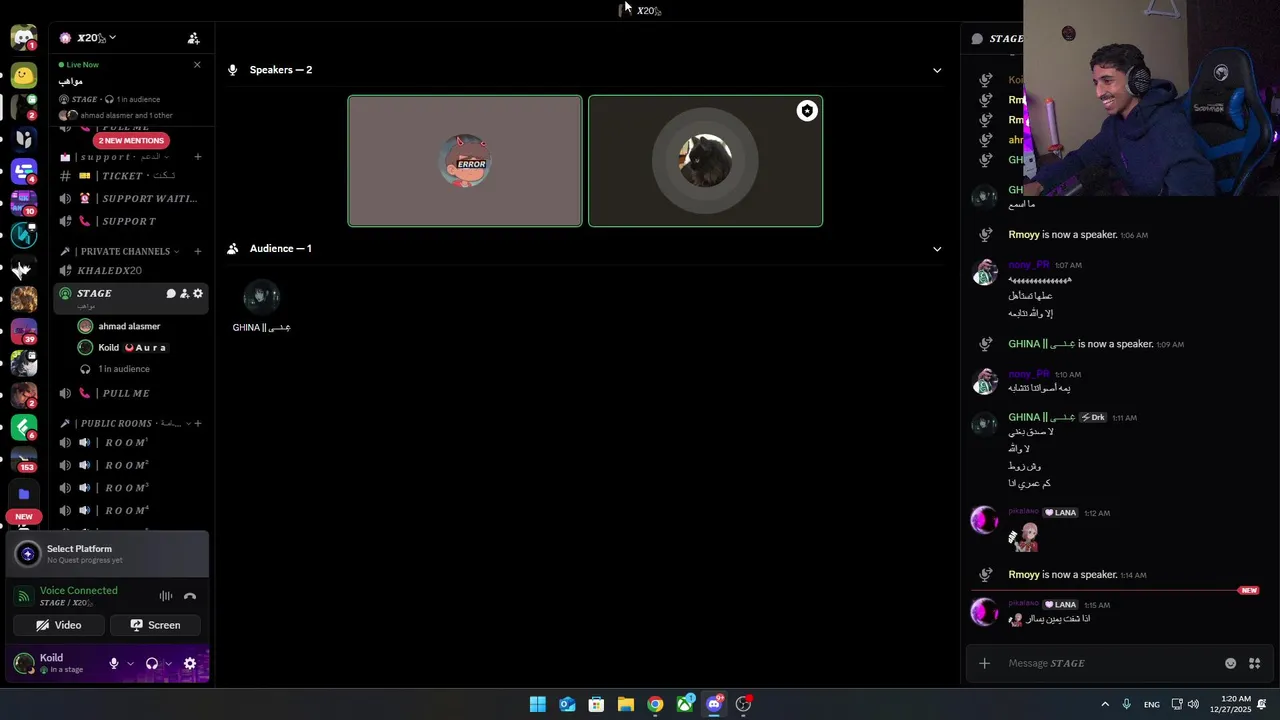Select speaker ahmad alasmer in channel list
The image size is (1280, 720).
click(x=130, y=326)
